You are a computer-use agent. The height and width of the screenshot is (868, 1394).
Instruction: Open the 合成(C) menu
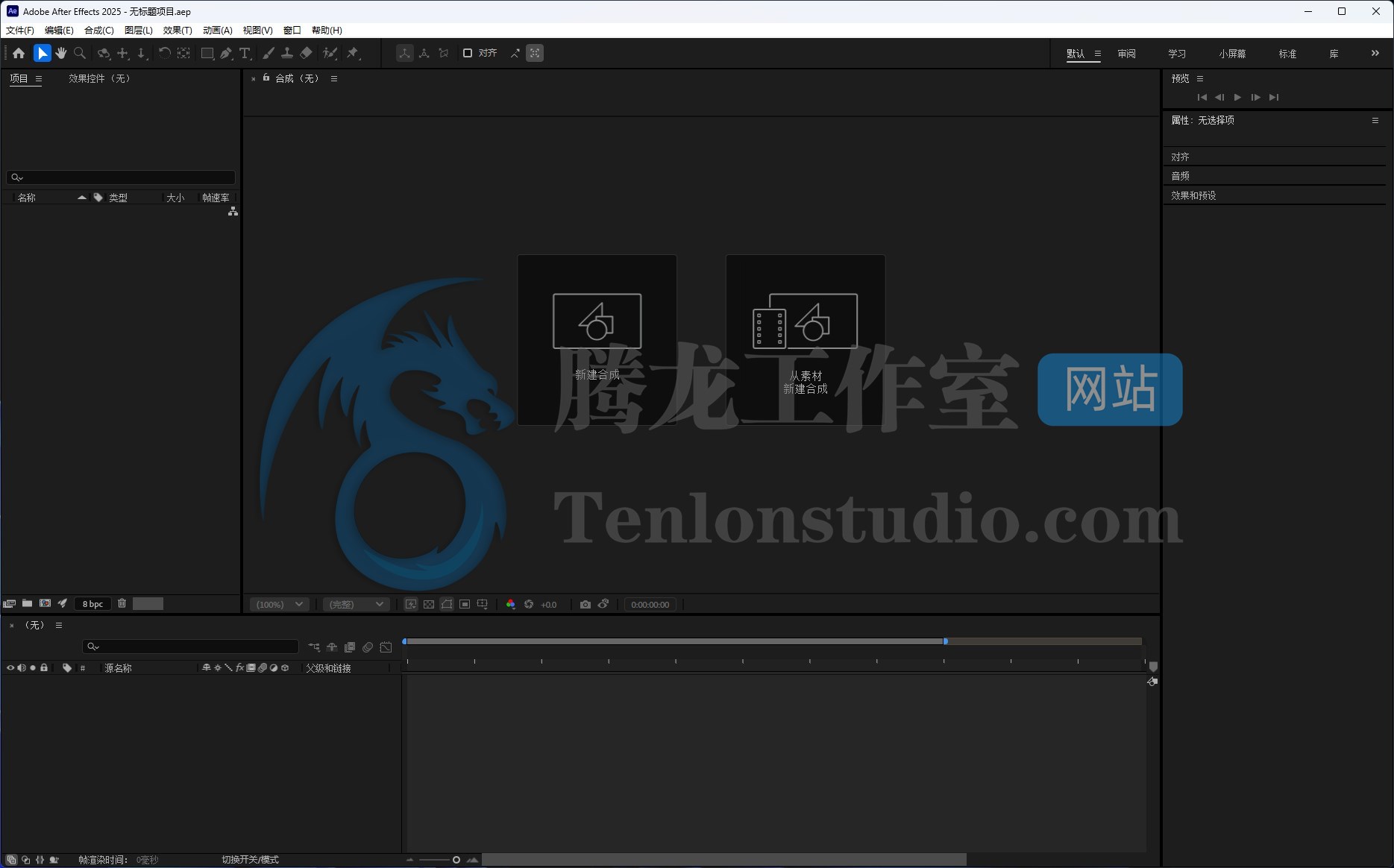pyautogui.click(x=98, y=31)
